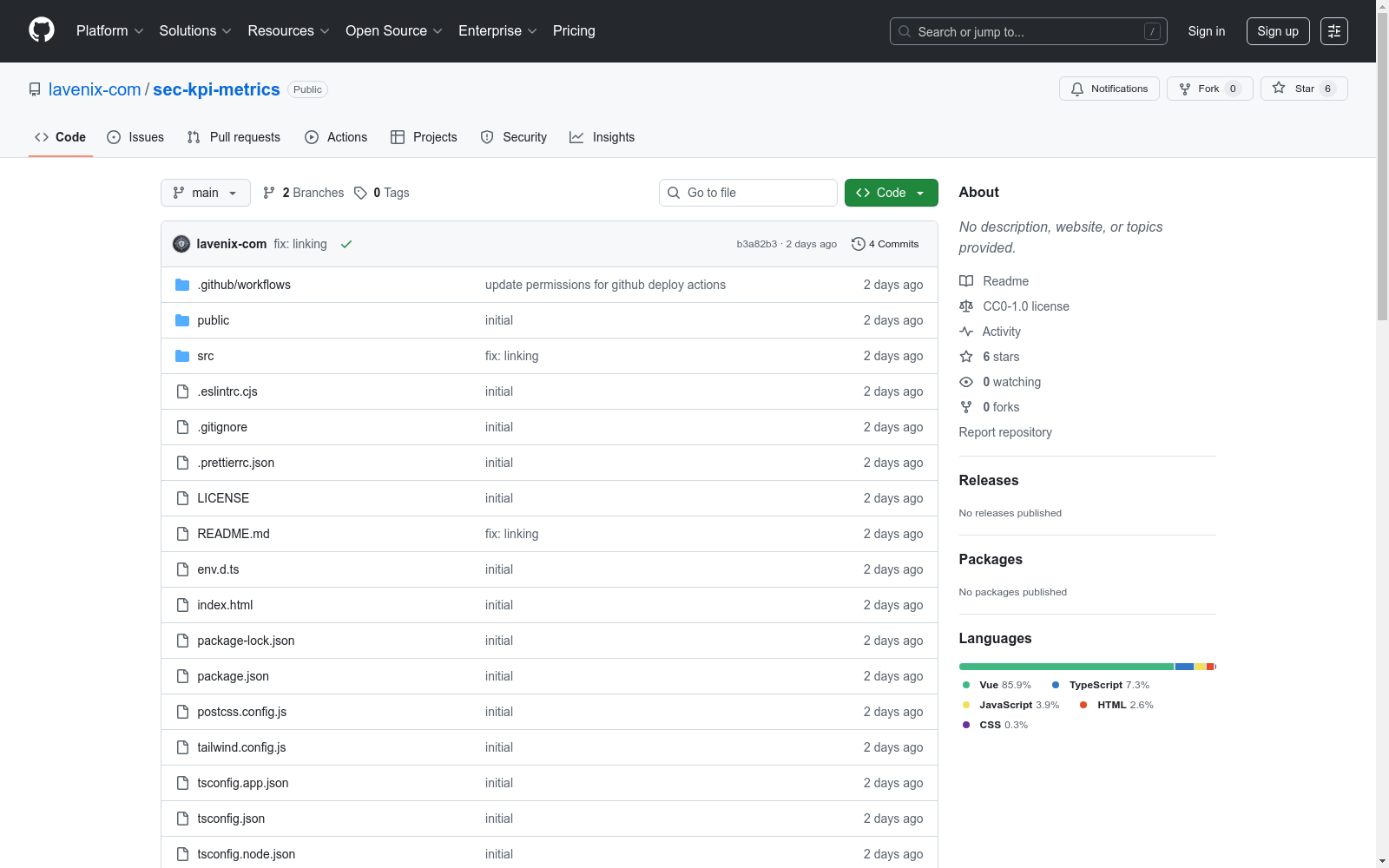Expand the Enterprise menu
The width and height of the screenshot is (1389, 868).
point(497,31)
